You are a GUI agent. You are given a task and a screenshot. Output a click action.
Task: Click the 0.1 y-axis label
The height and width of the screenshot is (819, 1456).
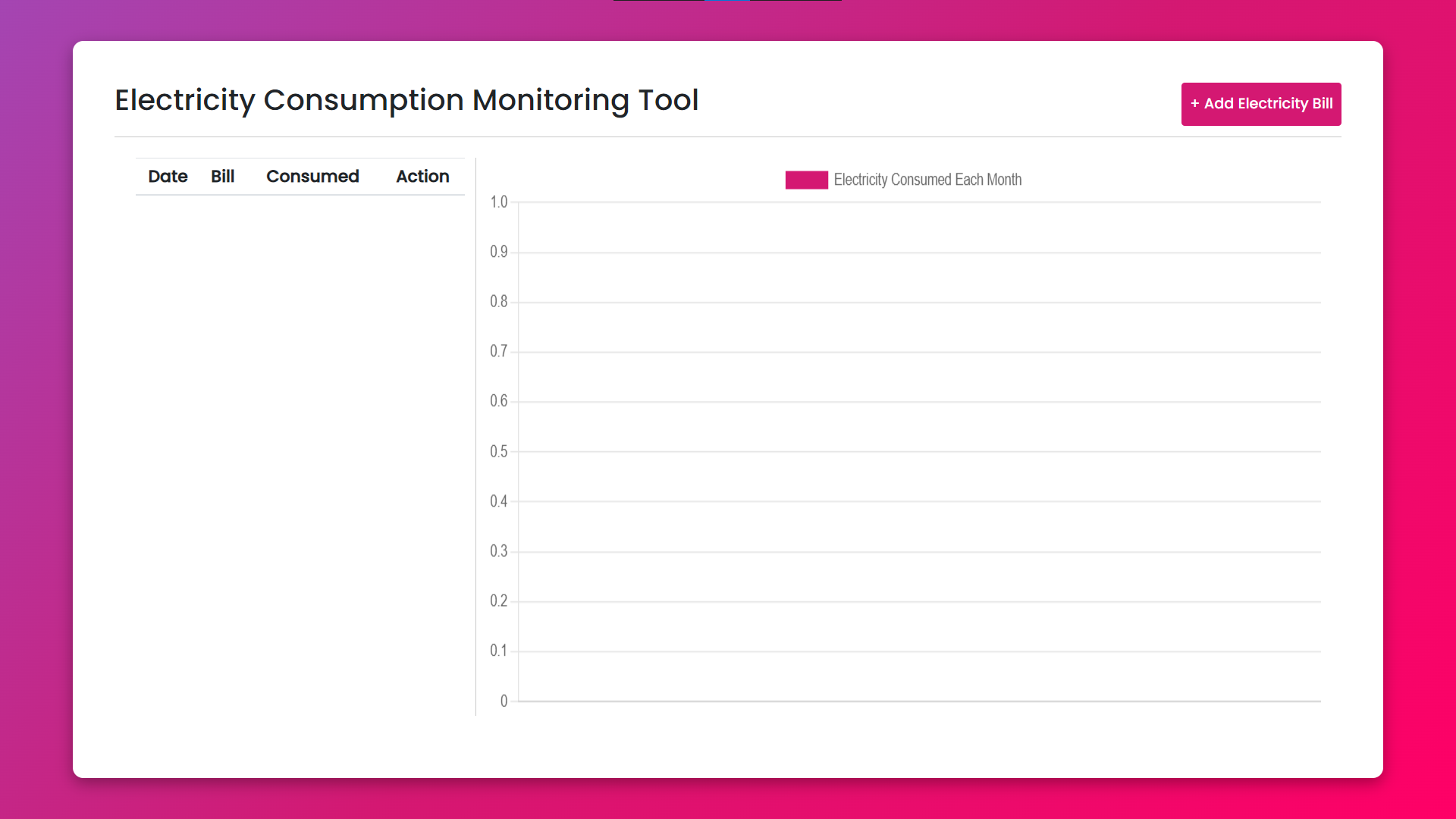click(x=498, y=651)
